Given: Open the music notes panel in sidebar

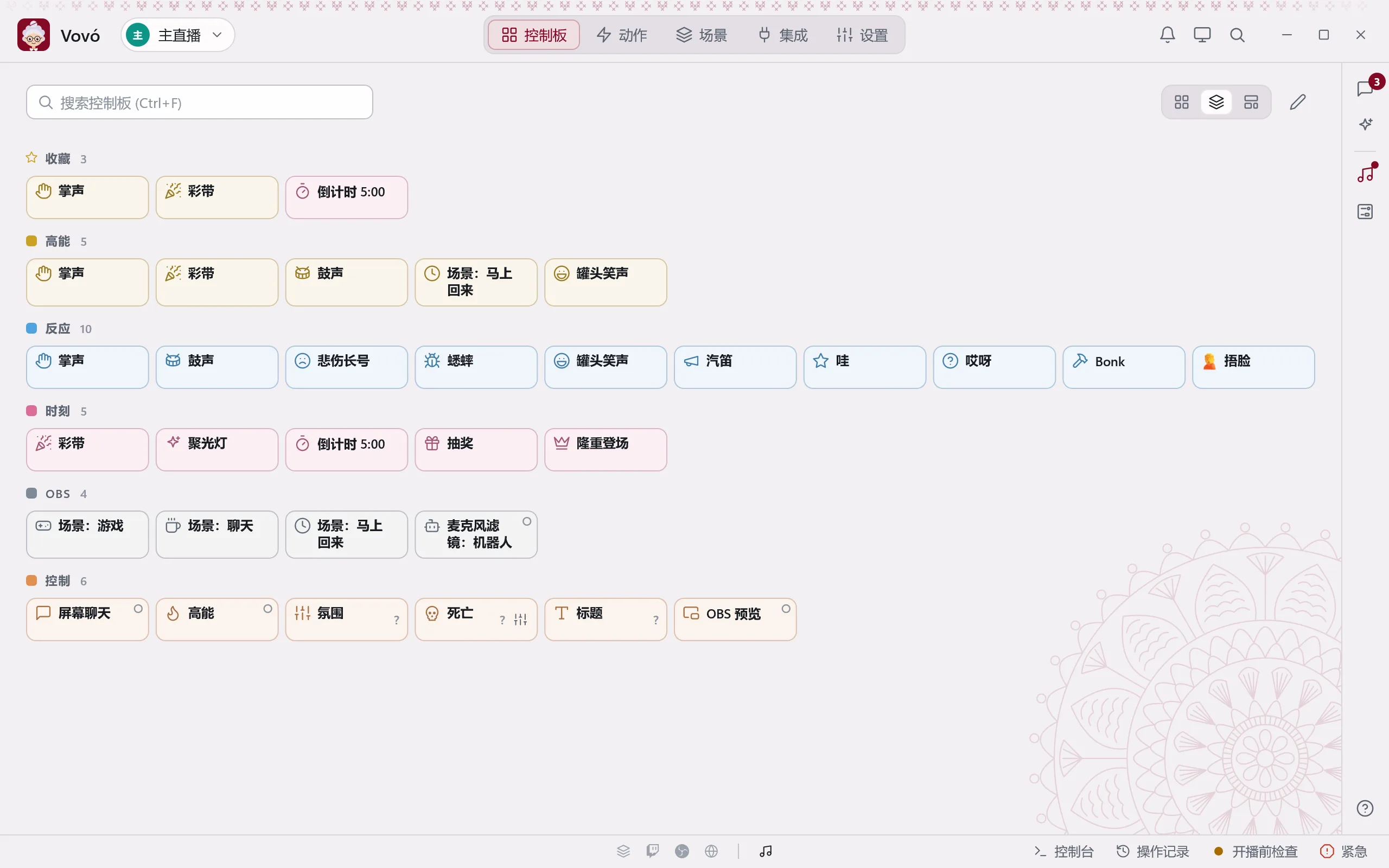Looking at the screenshot, I should coord(1365,175).
